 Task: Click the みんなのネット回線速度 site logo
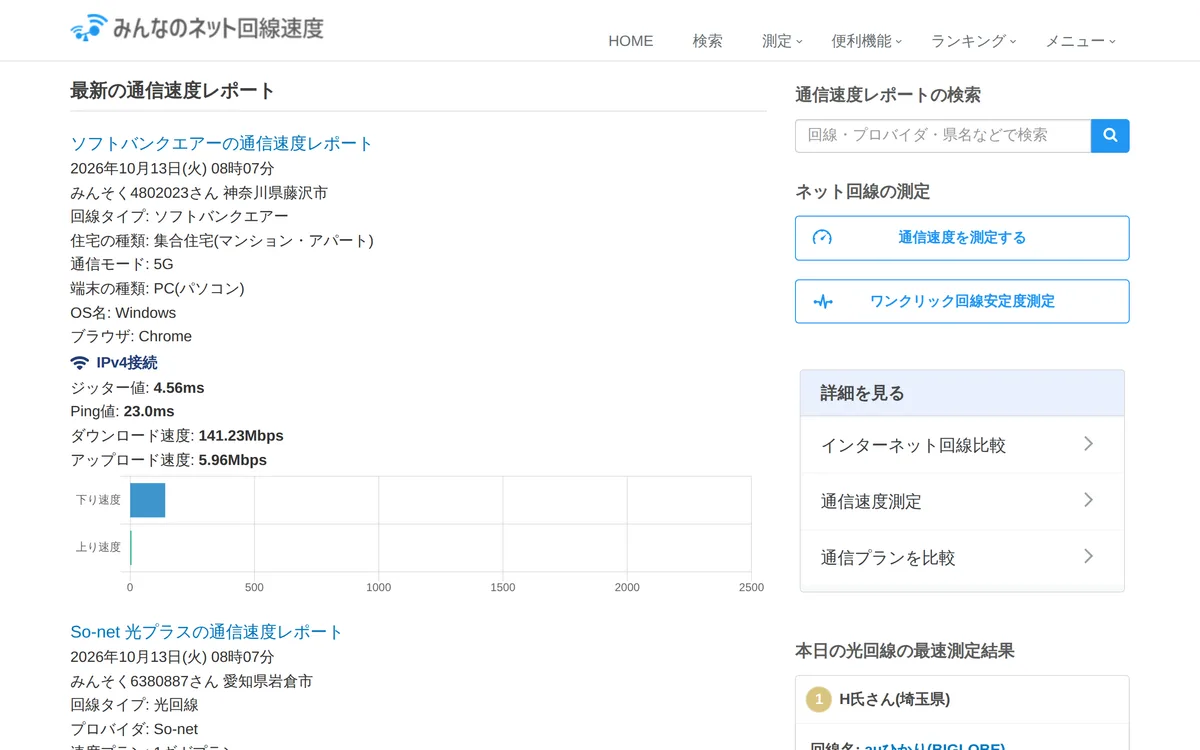(197, 28)
